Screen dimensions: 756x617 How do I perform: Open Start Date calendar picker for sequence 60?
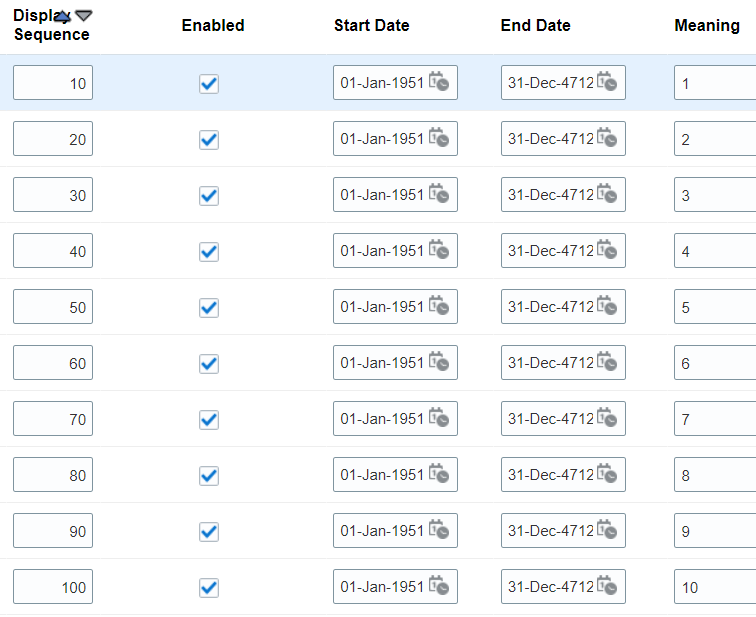(439, 362)
